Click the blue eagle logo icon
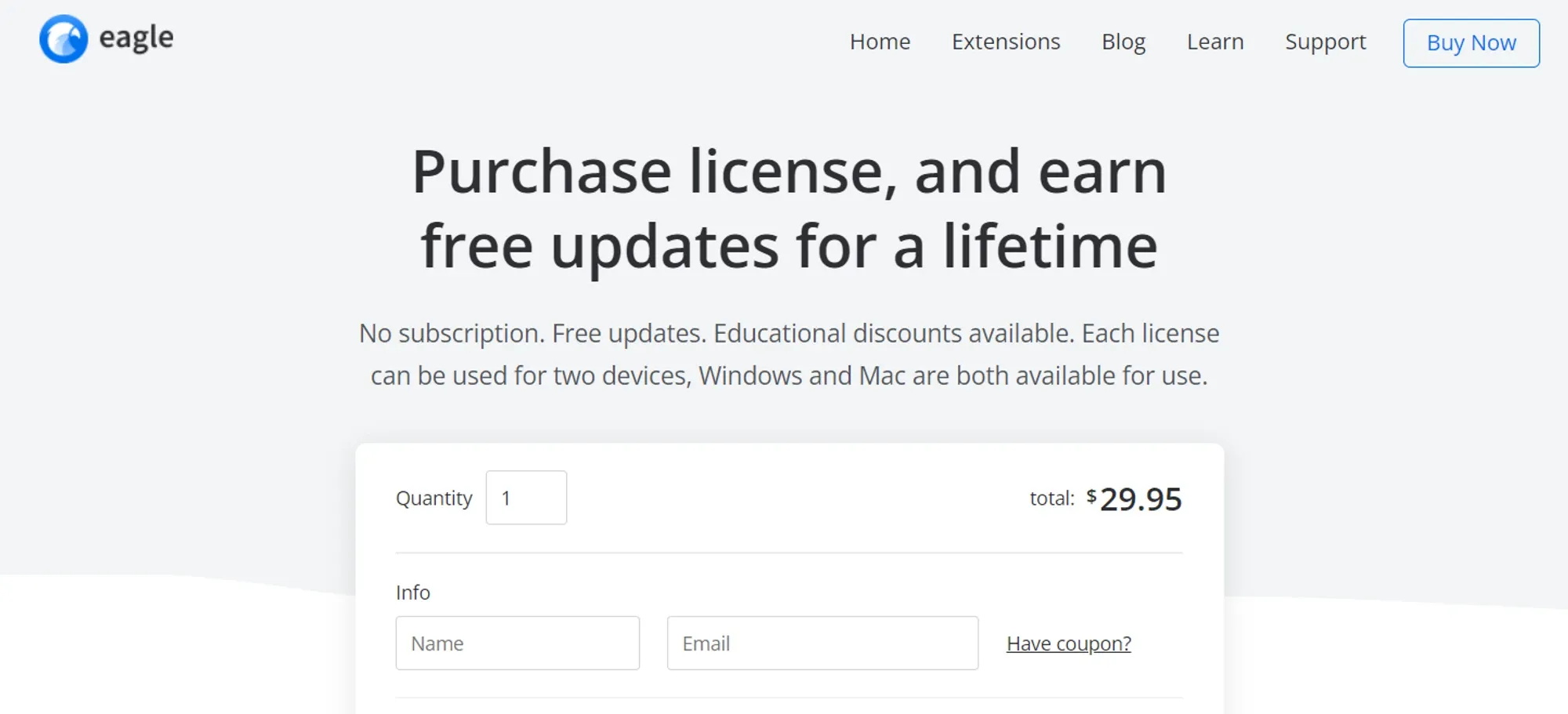This screenshot has width=1568, height=714. 64,39
